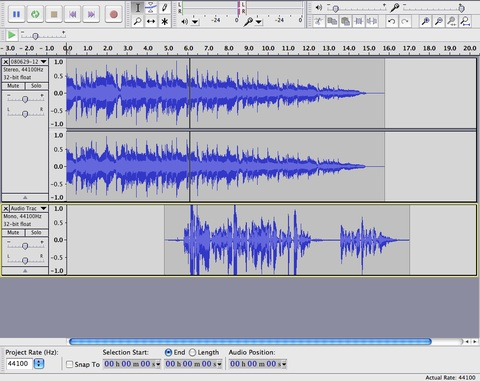Open the End time format dropdown arrow

point(219,365)
